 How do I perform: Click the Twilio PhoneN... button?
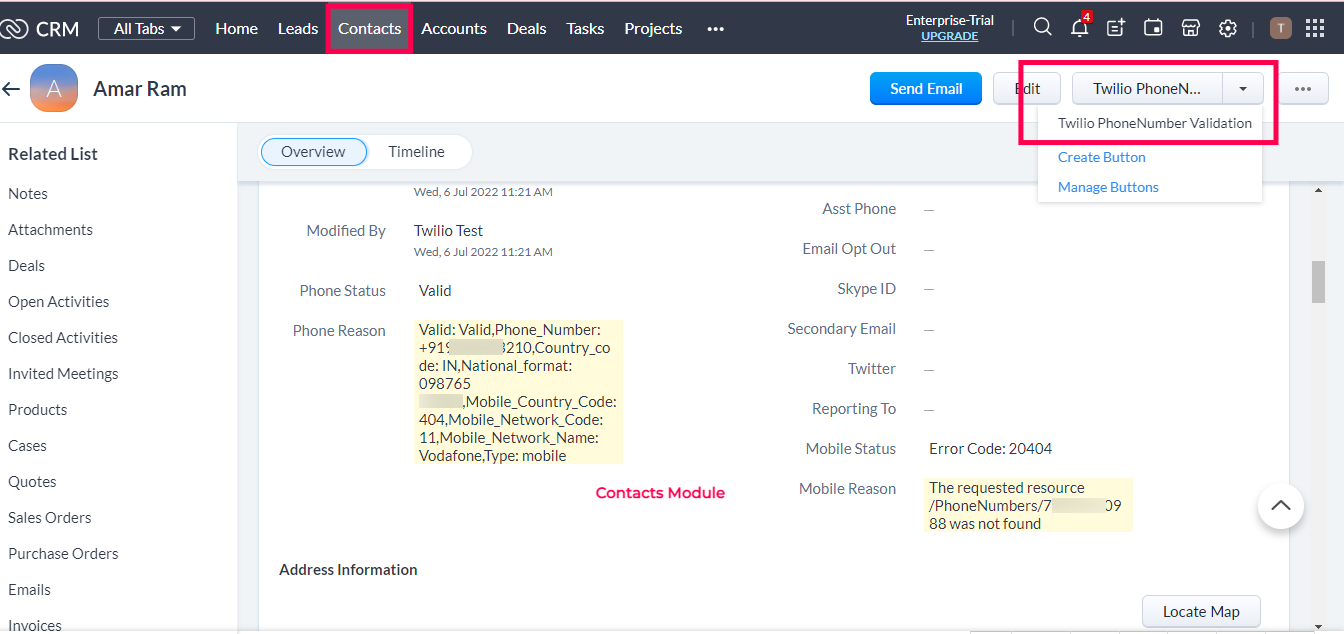[x=1147, y=88]
